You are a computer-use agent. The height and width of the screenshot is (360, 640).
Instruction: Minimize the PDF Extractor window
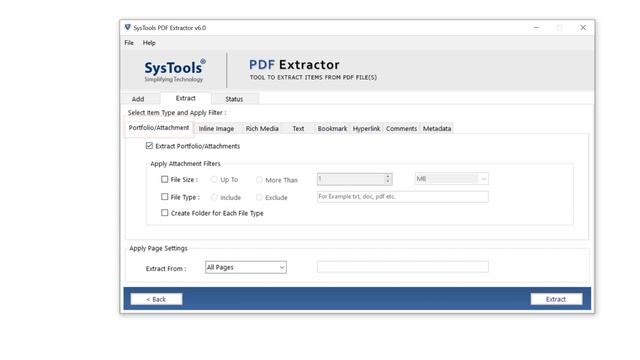point(536,27)
